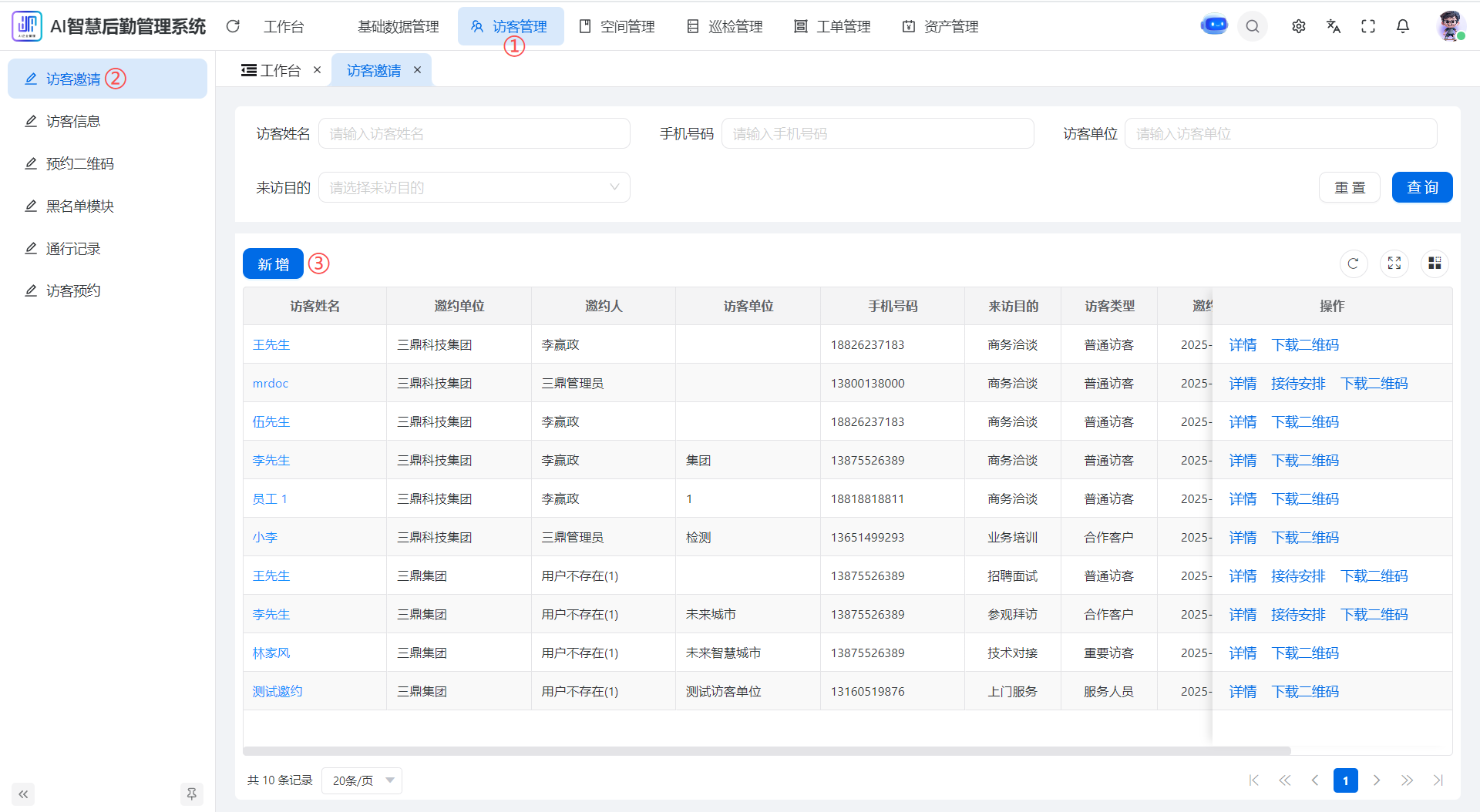Viewport: 1480px width, 812px height.
Task: Open the 空间管理 menu
Action: click(617, 26)
